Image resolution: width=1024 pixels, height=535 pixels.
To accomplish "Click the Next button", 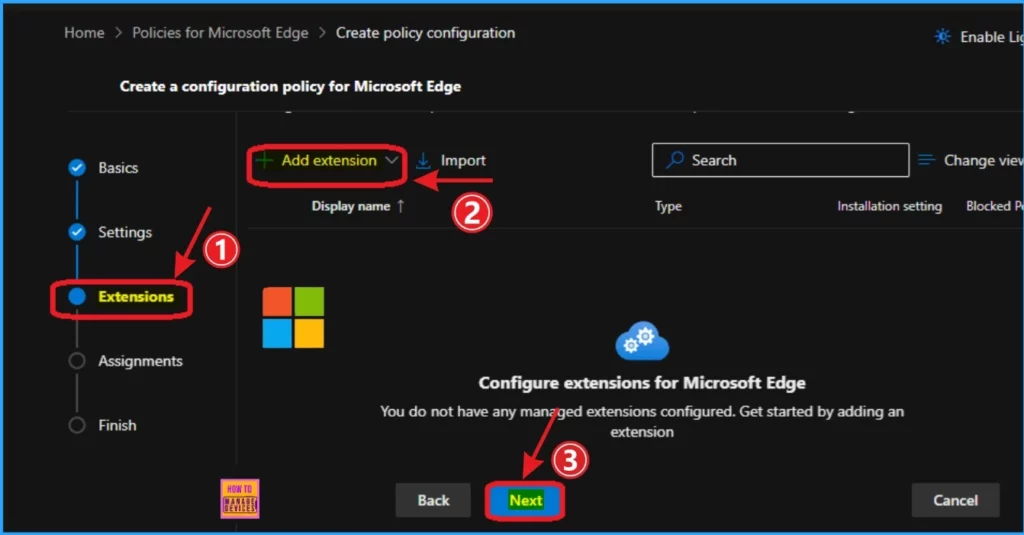I will [525, 500].
